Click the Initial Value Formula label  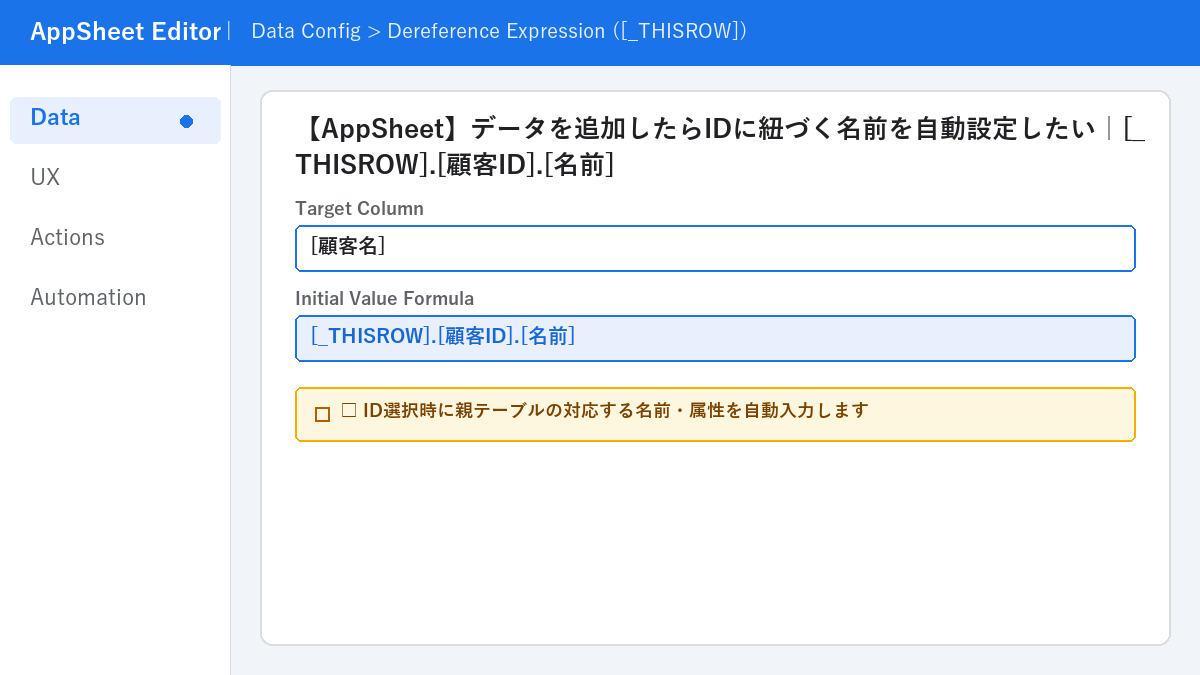384,299
